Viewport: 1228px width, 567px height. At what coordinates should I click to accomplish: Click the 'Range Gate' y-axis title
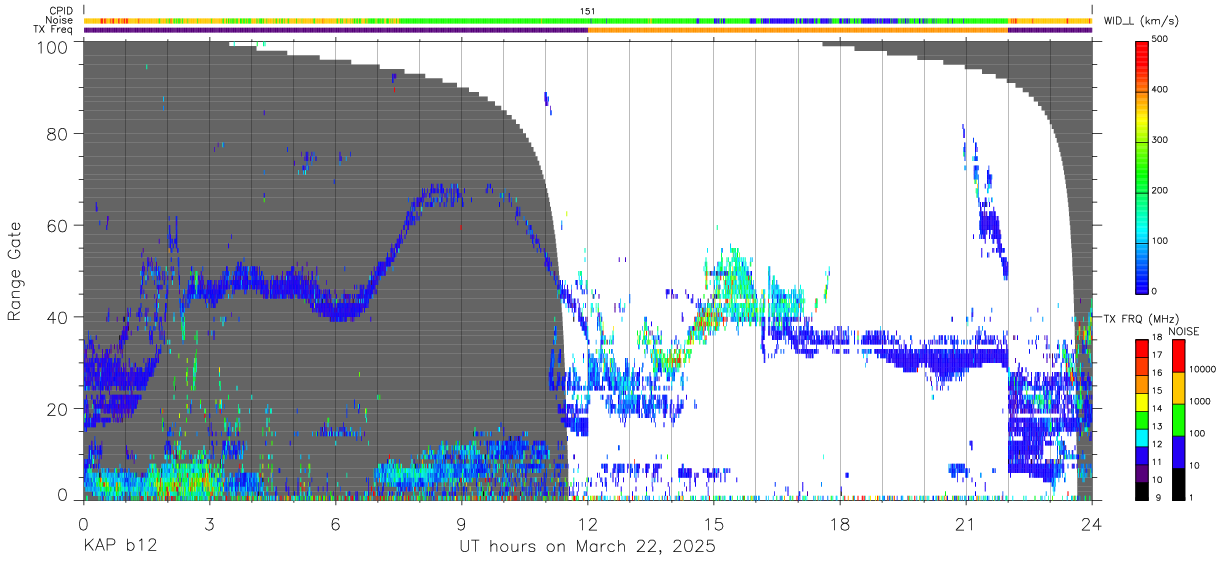point(15,270)
